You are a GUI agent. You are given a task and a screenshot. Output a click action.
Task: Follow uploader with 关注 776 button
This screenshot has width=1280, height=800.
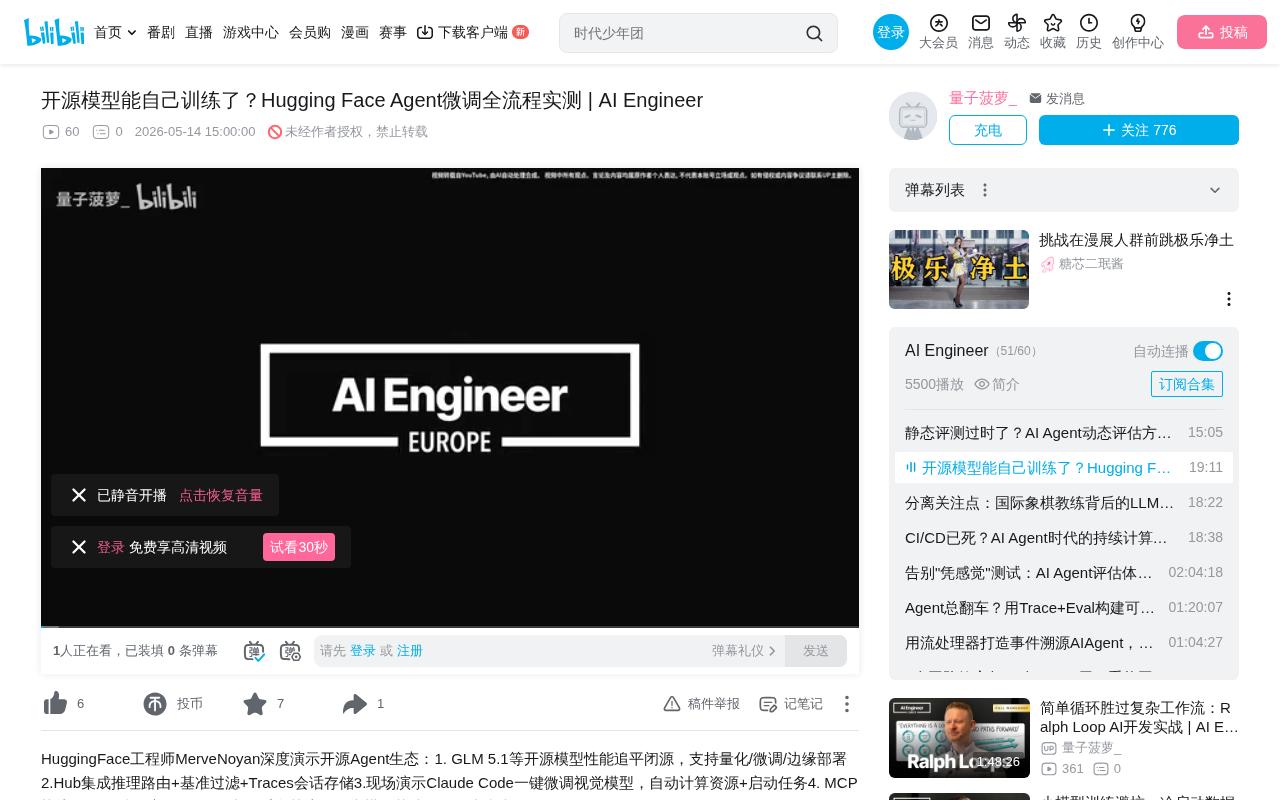[x=1139, y=130]
